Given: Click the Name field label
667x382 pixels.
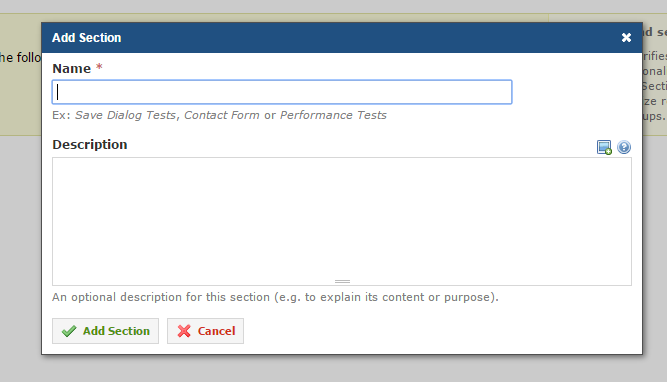Looking at the screenshot, I should tap(71, 68).
